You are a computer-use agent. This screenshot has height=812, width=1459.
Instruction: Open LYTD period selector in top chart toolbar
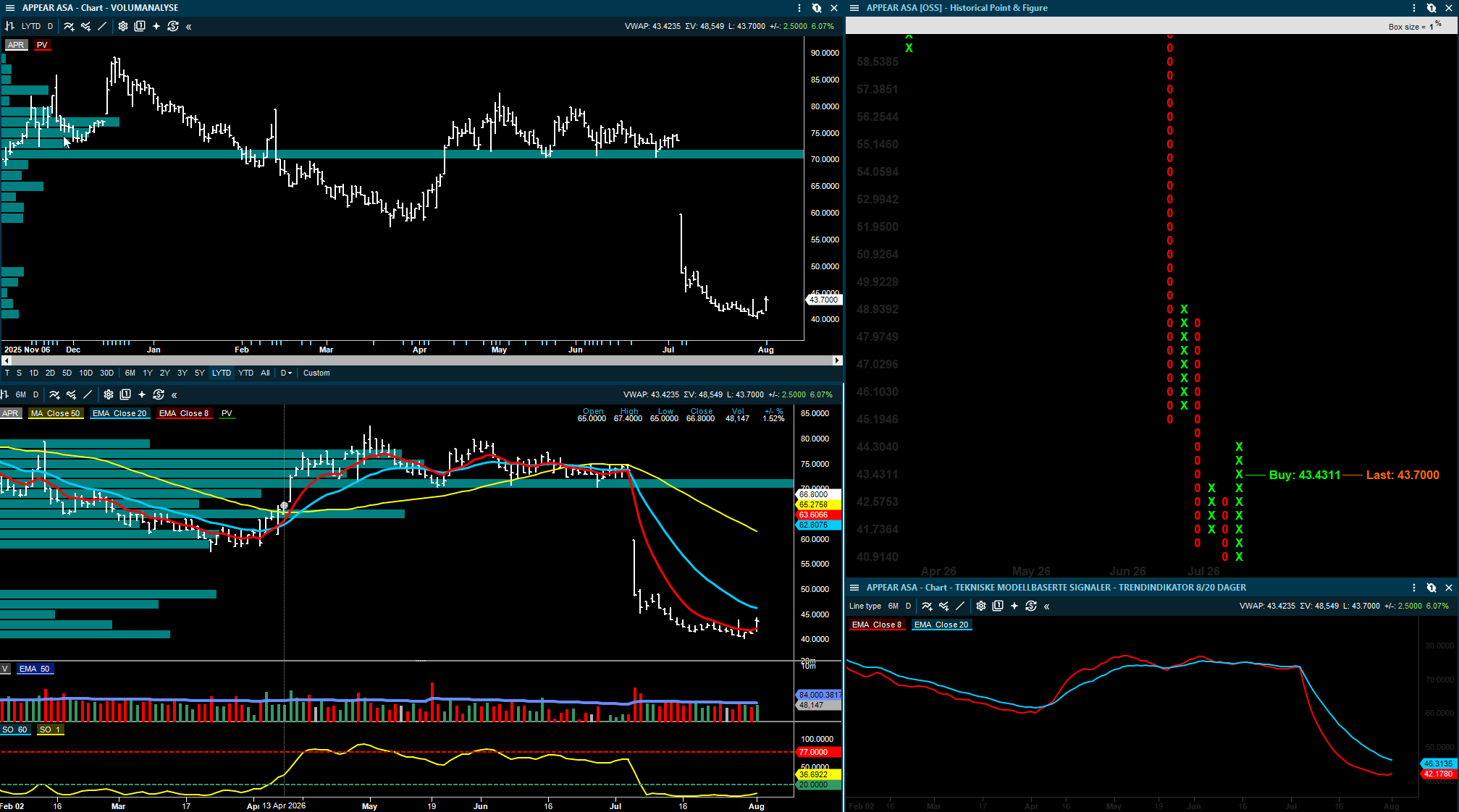coord(31,26)
